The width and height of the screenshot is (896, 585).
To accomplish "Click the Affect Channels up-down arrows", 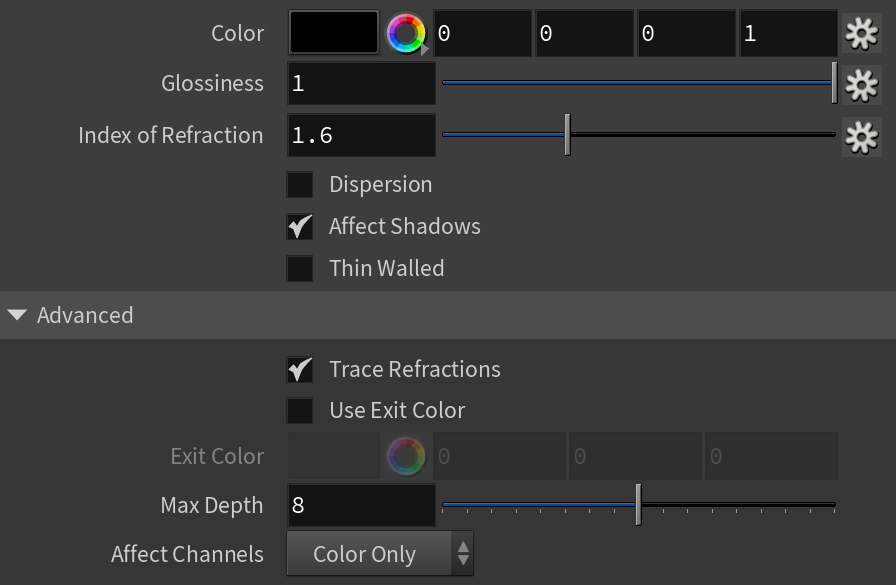I will tap(463, 554).
